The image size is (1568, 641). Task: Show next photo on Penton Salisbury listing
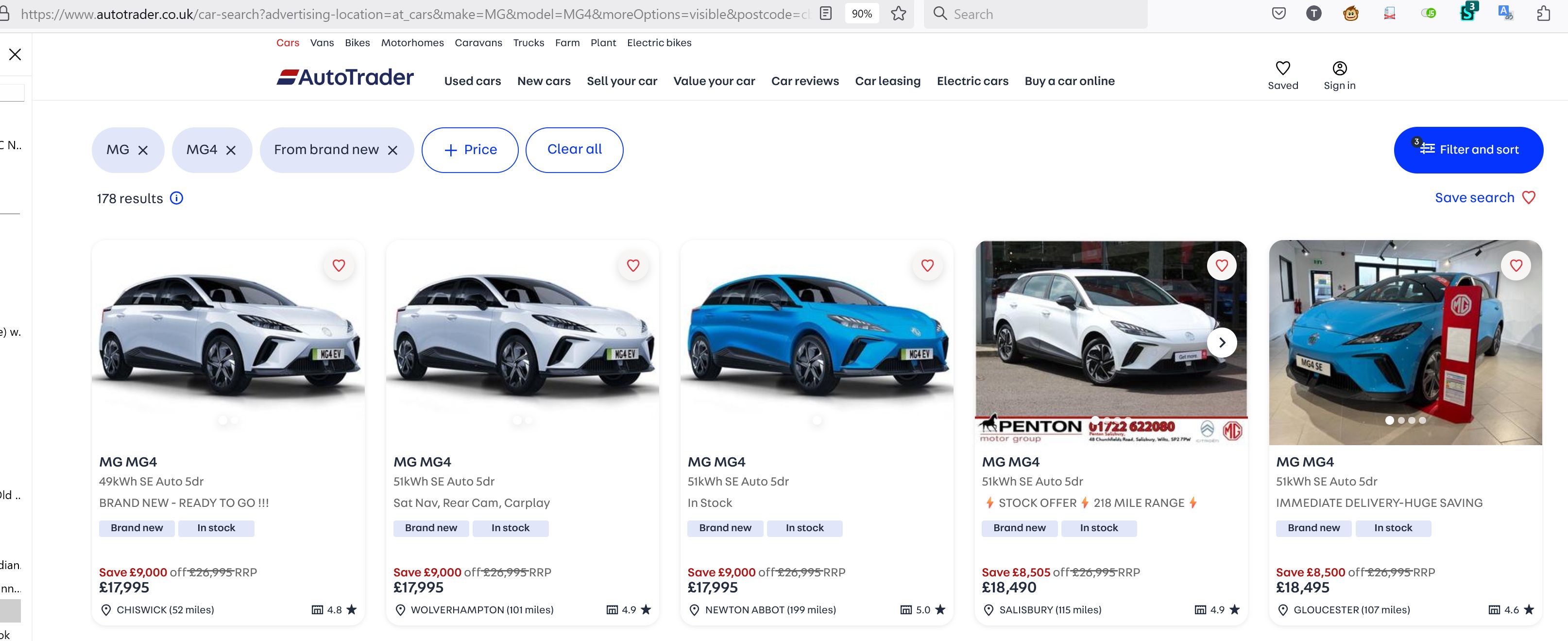tap(1222, 343)
